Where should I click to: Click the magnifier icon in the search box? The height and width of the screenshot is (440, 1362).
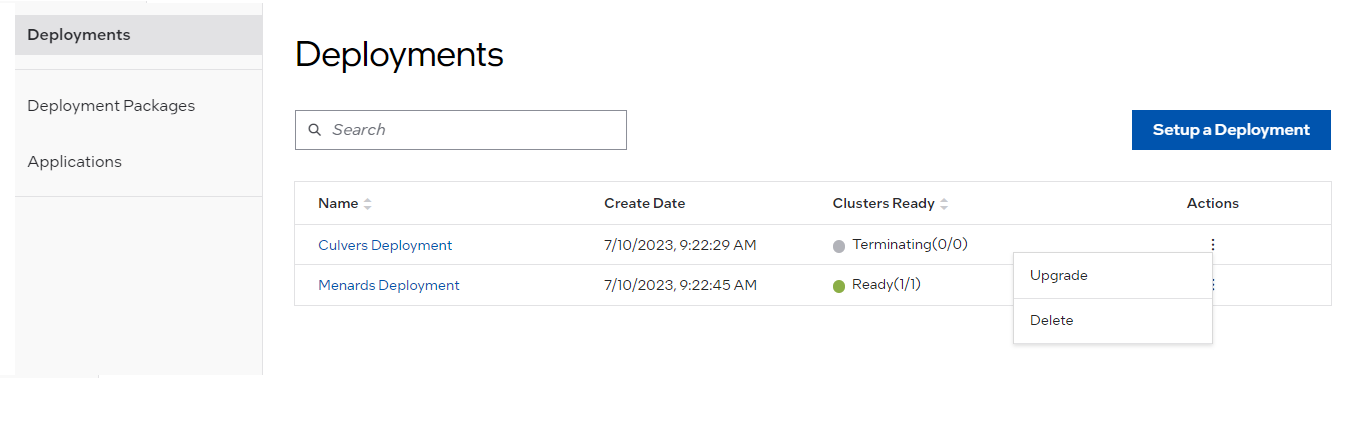tap(315, 130)
